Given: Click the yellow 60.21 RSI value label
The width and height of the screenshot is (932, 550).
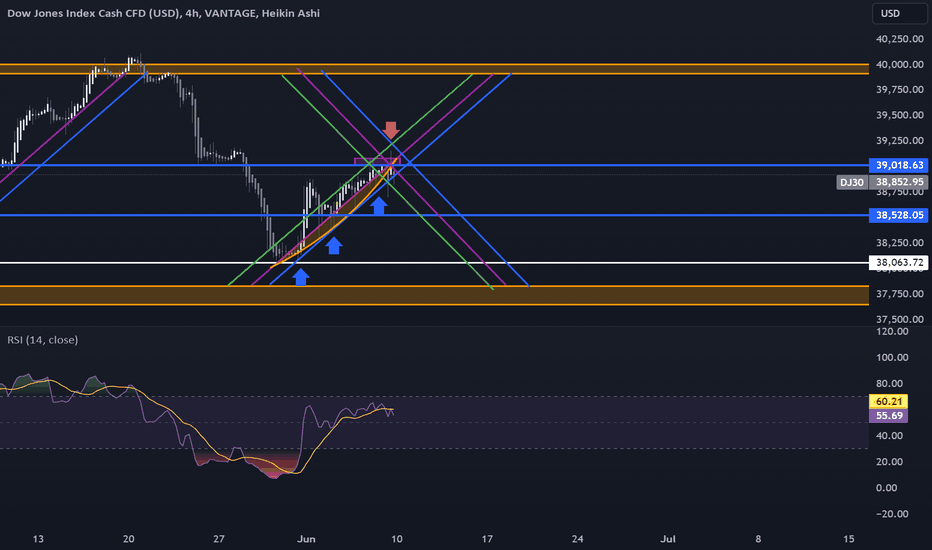Looking at the screenshot, I should click(x=889, y=401).
